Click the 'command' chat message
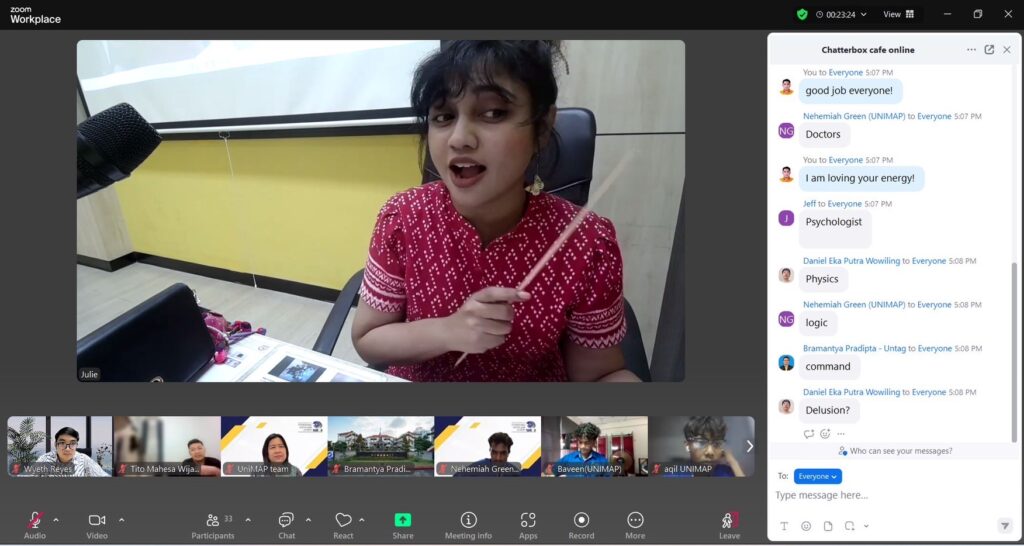1024x546 pixels. pyautogui.click(x=828, y=366)
